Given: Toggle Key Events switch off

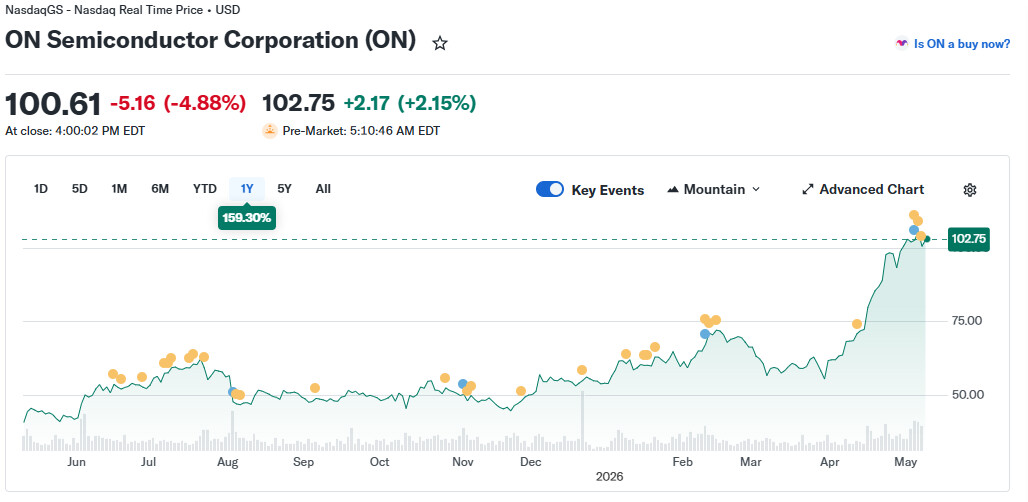Looking at the screenshot, I should 549,189.
